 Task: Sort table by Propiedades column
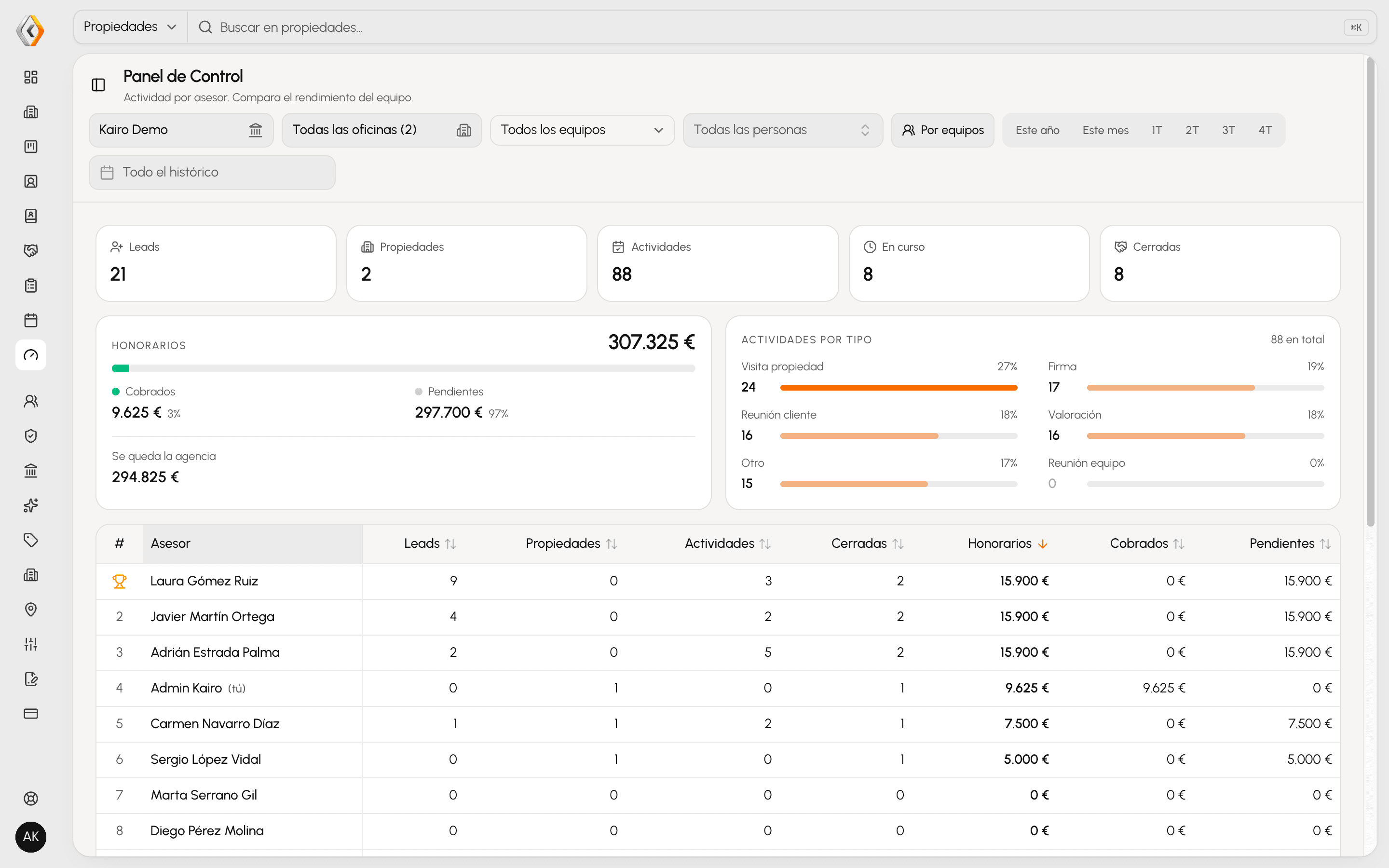click(571, 543)
